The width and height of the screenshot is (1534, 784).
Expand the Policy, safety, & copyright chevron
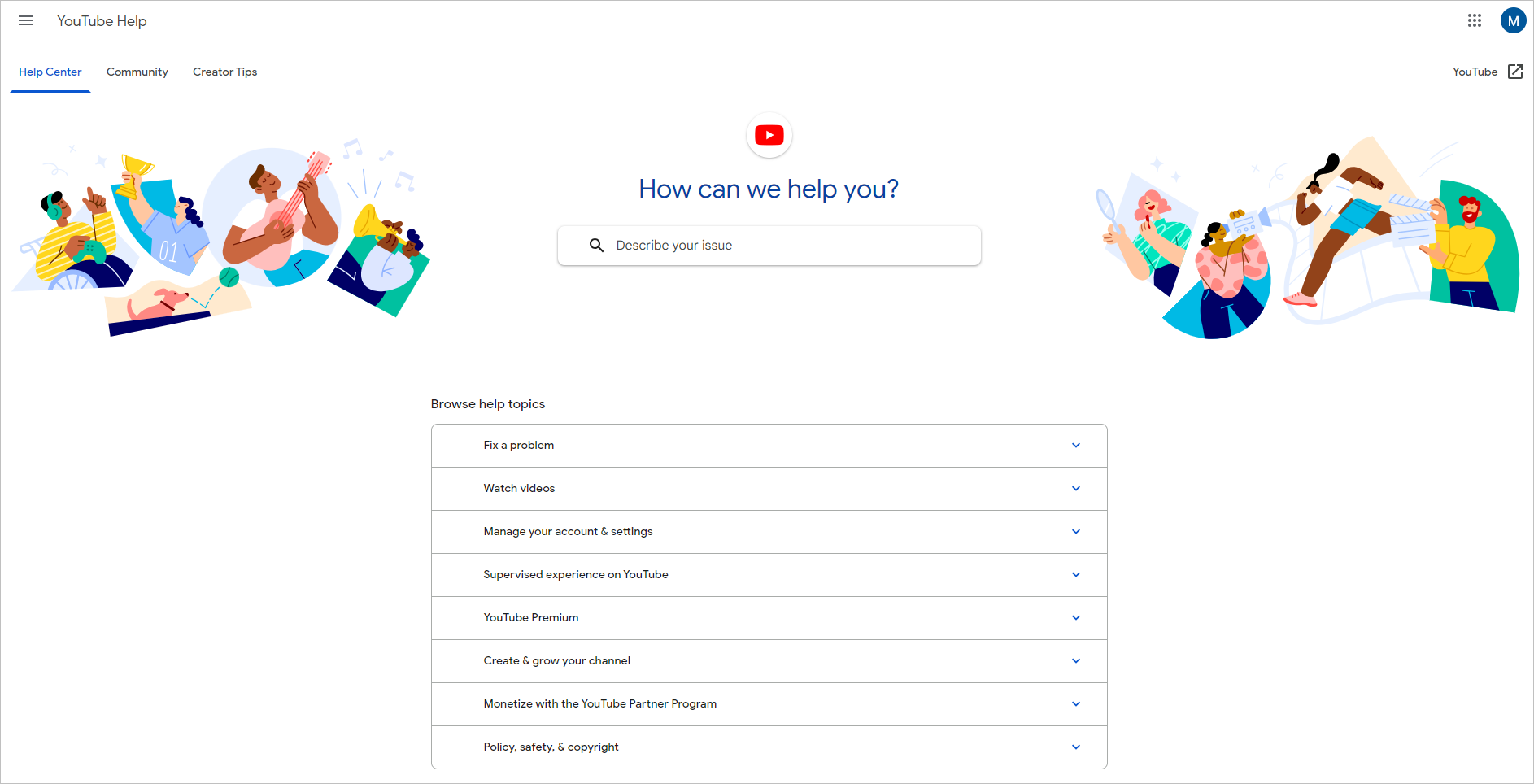(1076, 747)
